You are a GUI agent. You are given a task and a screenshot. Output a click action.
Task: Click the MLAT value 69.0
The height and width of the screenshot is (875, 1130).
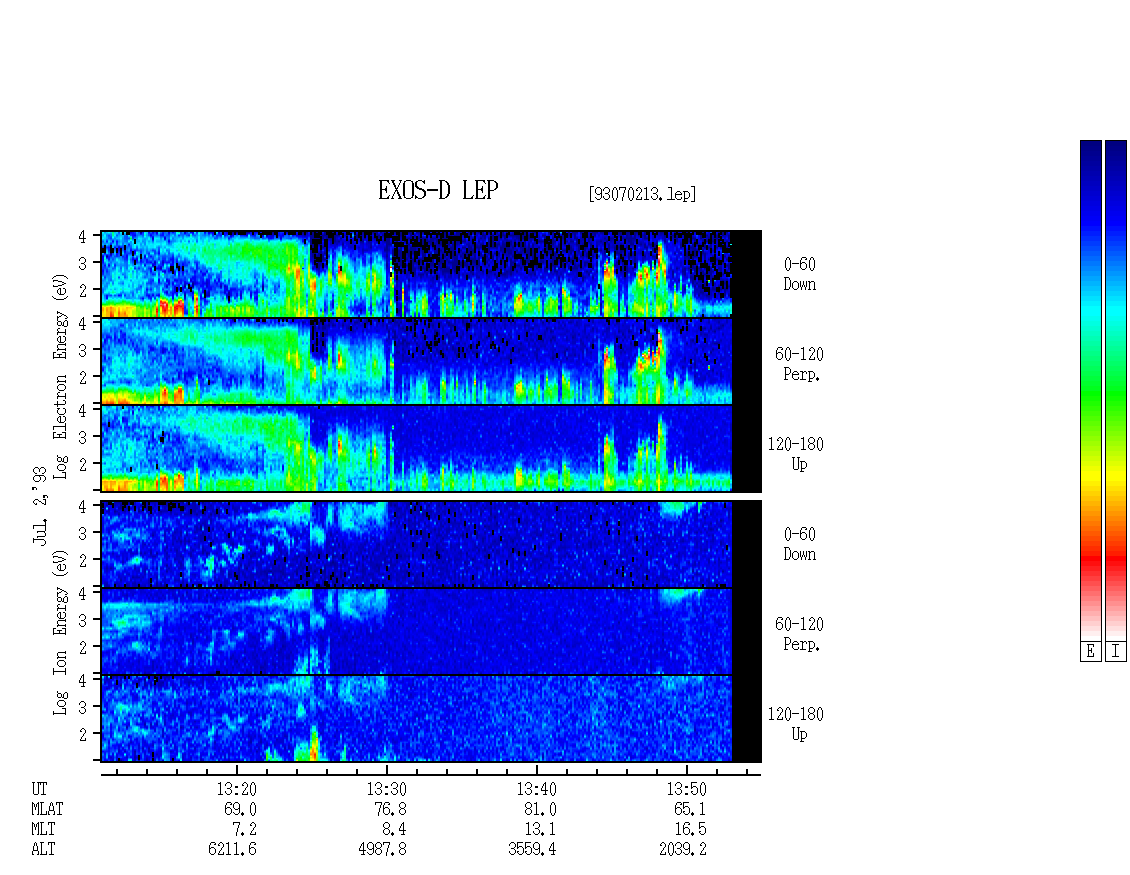(241, 809)
